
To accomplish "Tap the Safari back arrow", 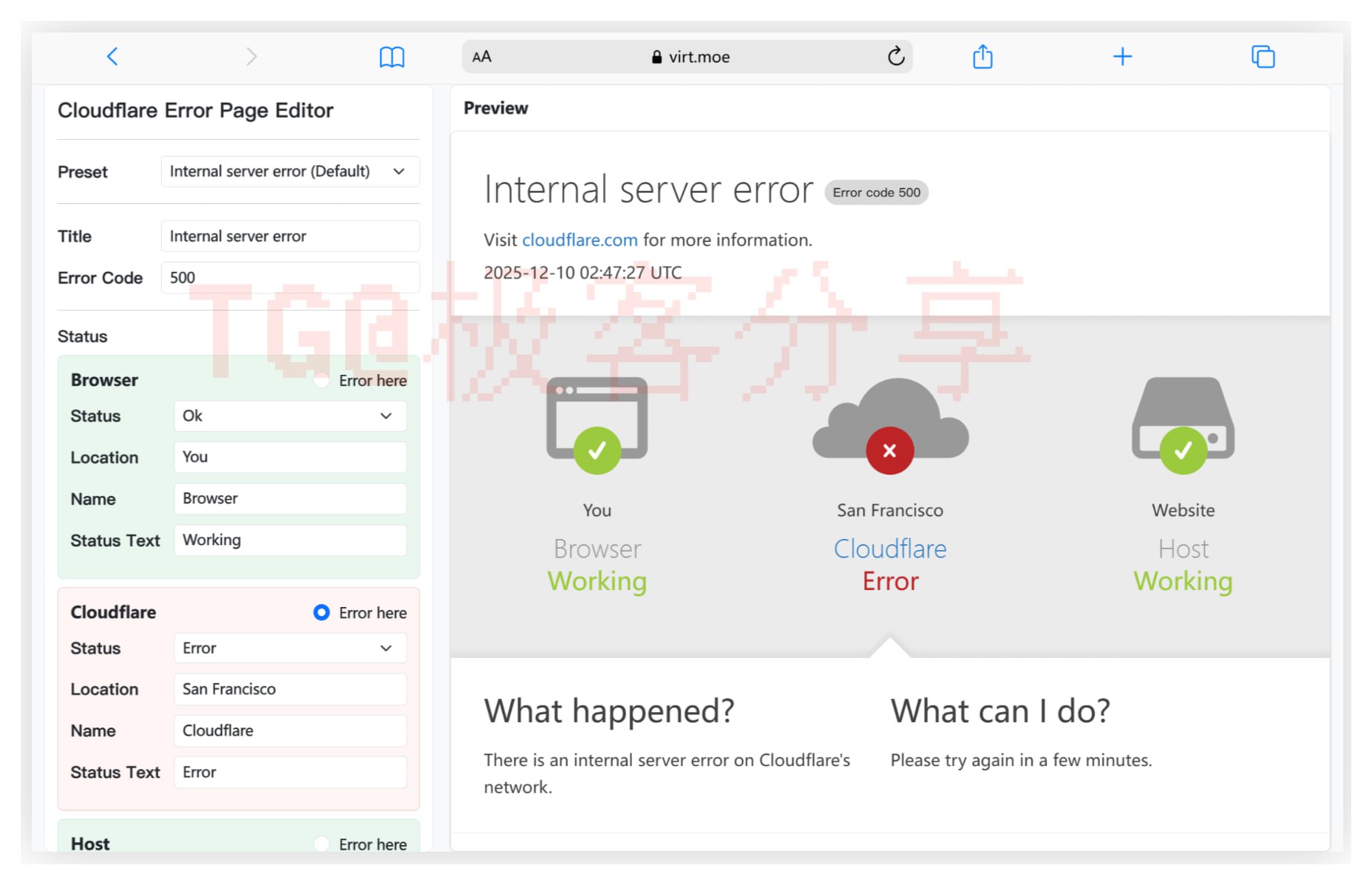I will pyautogui.click(x=112, y=57).
